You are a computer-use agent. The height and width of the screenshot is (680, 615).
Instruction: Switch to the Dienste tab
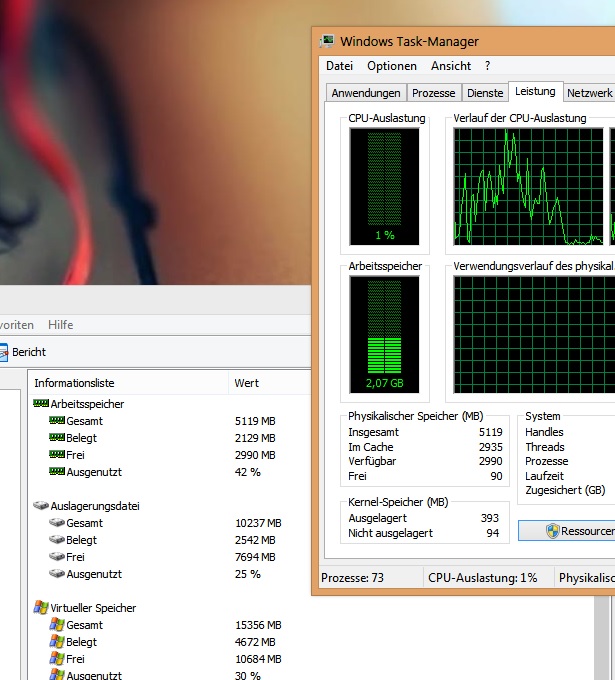click(485, 93)
